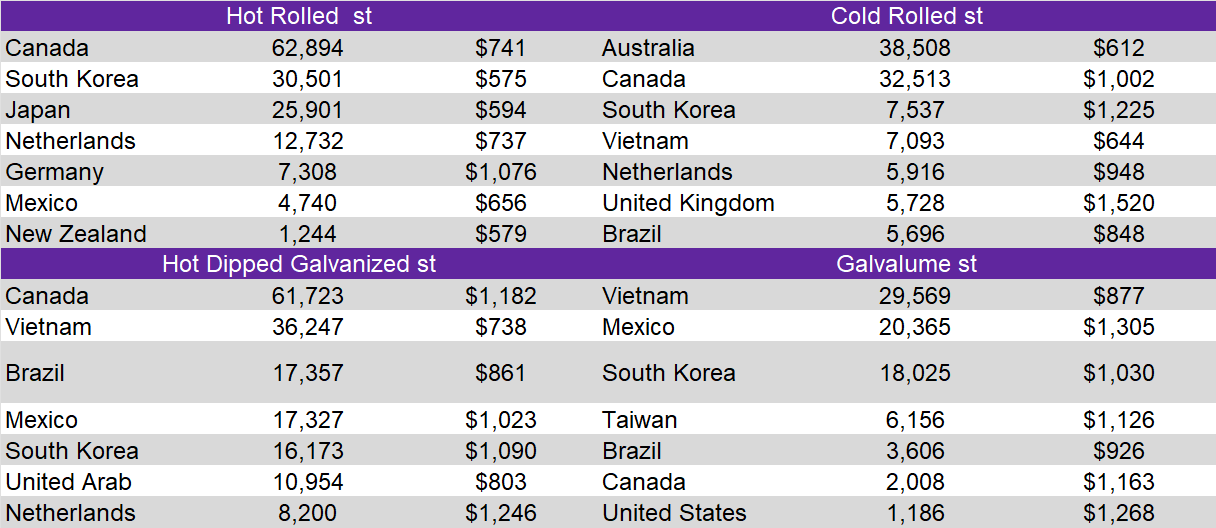1216x528 pixels.
Task: Click the Japan country cell
Action: [38, 110]
